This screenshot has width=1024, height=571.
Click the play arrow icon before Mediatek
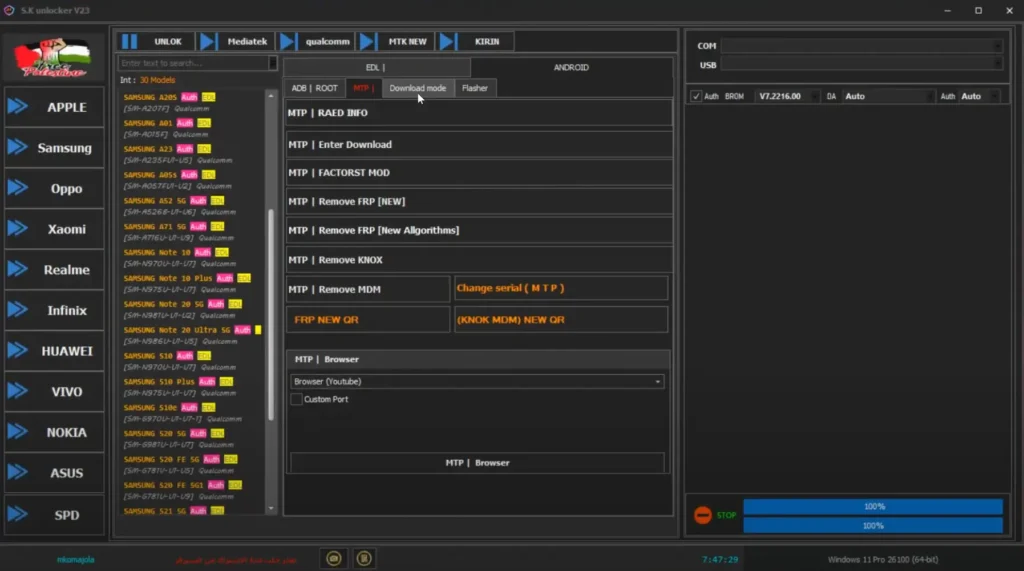[x=208, y=41]
